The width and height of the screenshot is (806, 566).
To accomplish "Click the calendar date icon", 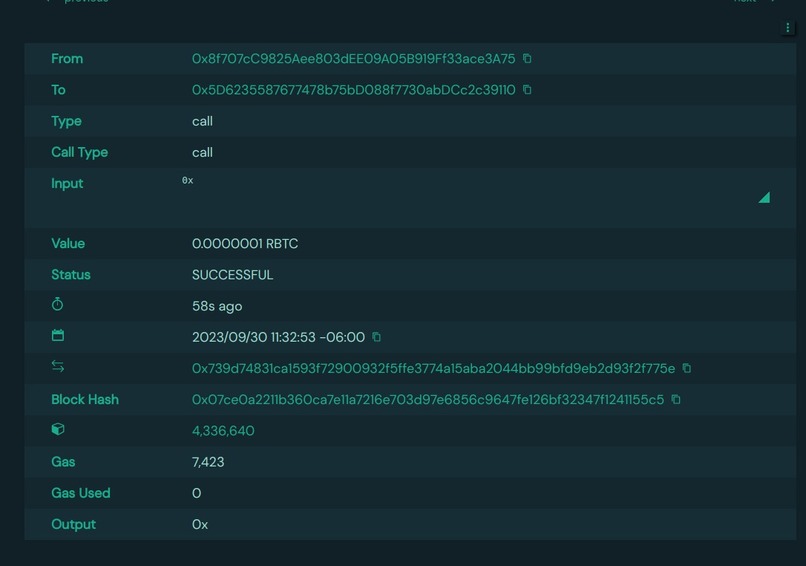I will (x=58, y=336).
